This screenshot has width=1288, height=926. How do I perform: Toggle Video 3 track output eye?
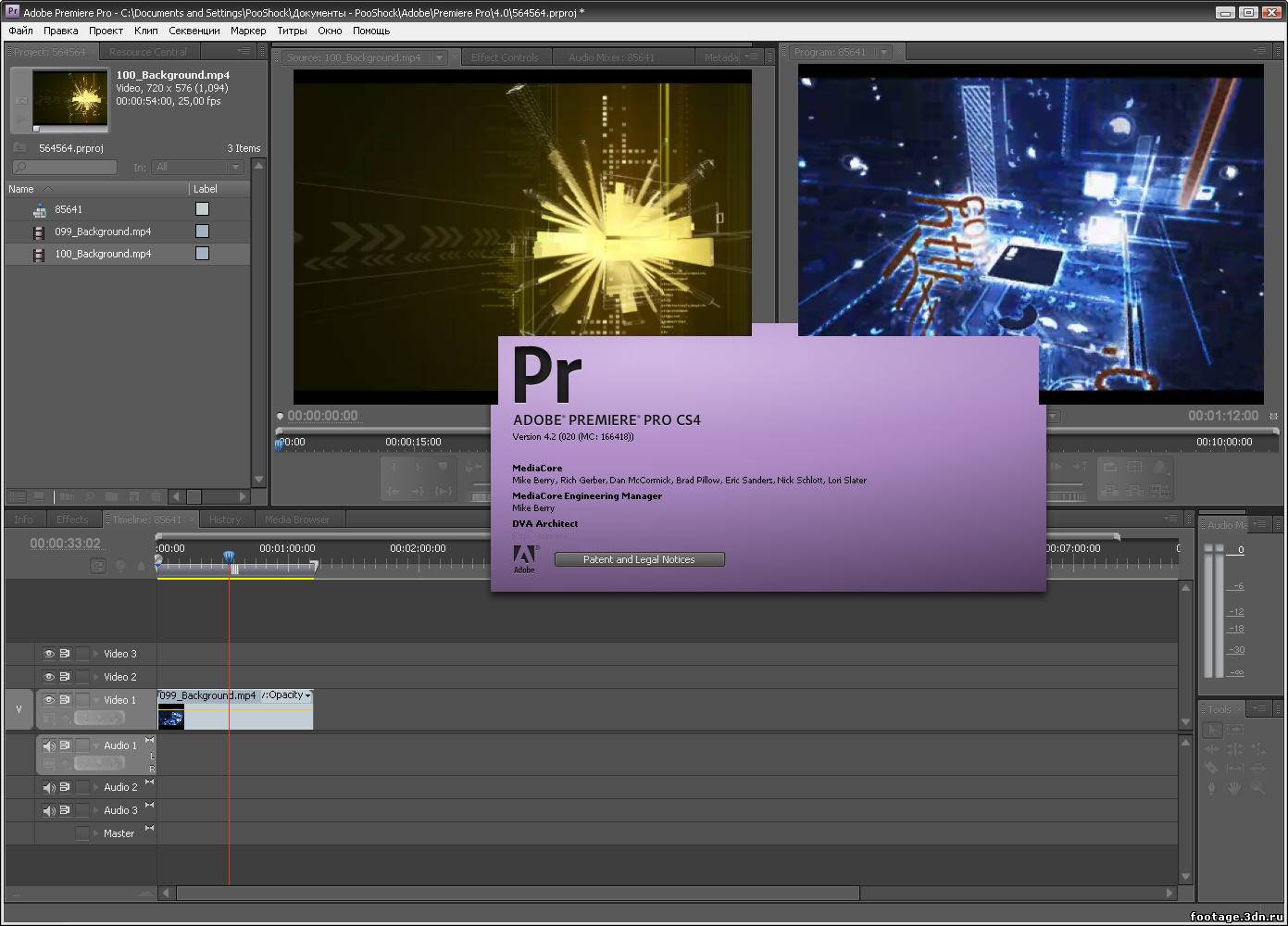48,653
